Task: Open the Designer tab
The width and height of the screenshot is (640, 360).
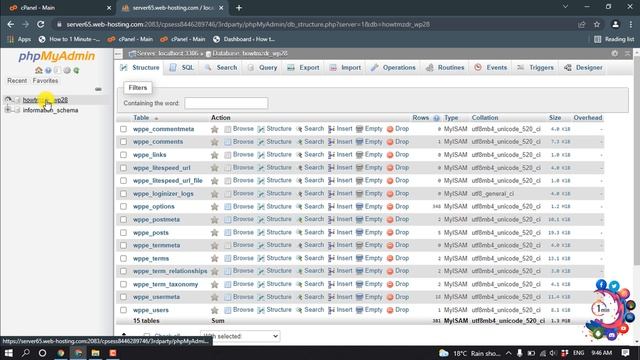Action: (583, 68)
